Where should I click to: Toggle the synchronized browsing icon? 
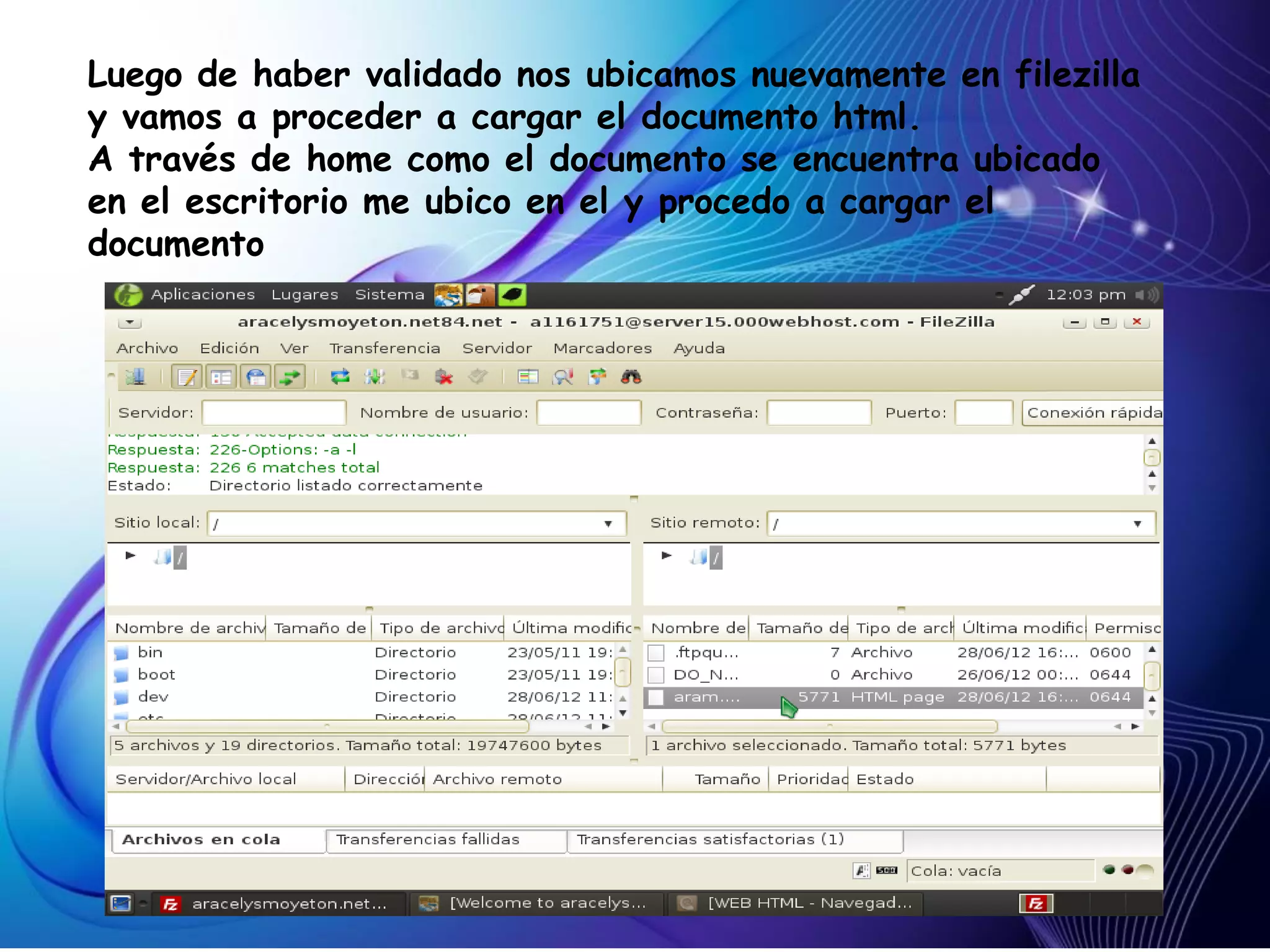(597, 377)
